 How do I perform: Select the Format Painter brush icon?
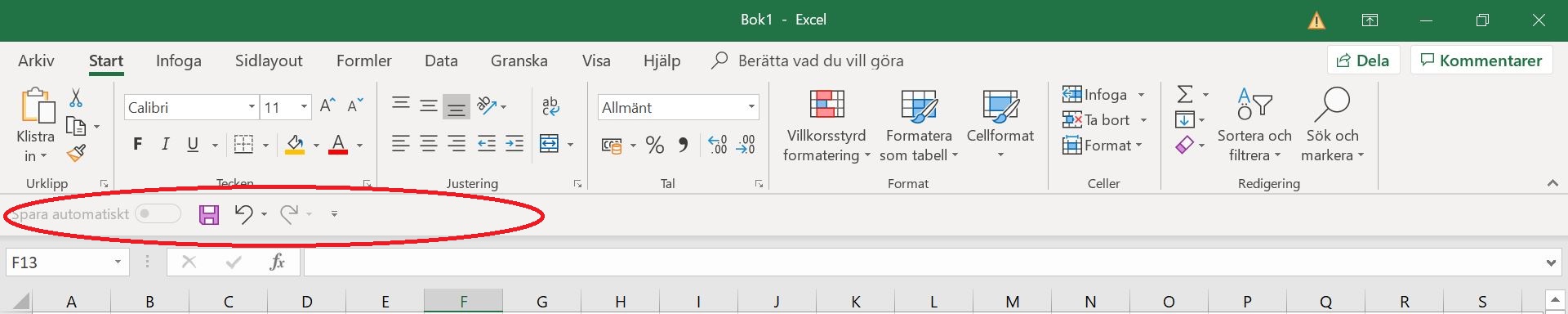(x=76, y=153)
